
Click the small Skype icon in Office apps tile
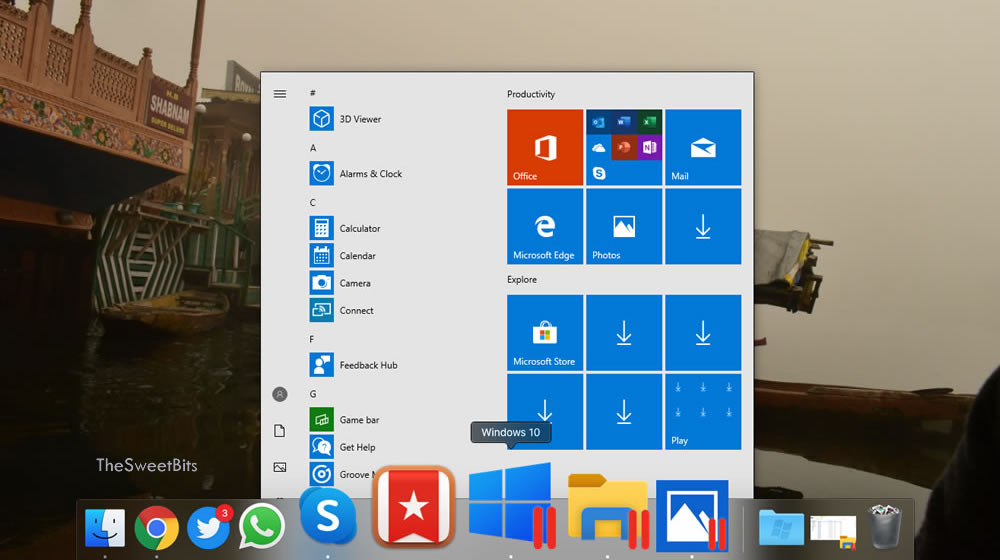click(598, 173)
